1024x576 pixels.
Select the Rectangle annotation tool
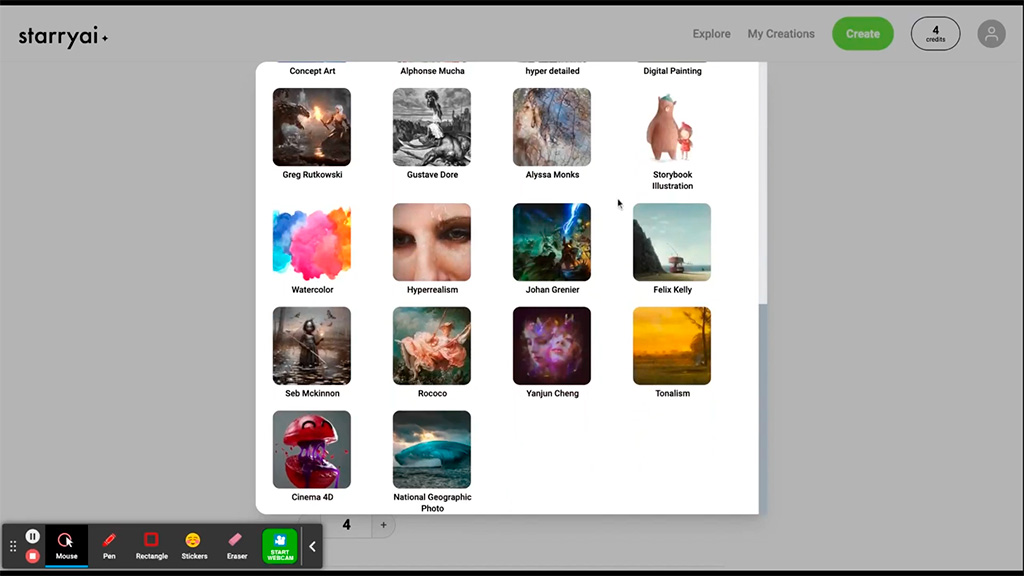[x=152, y=545]
